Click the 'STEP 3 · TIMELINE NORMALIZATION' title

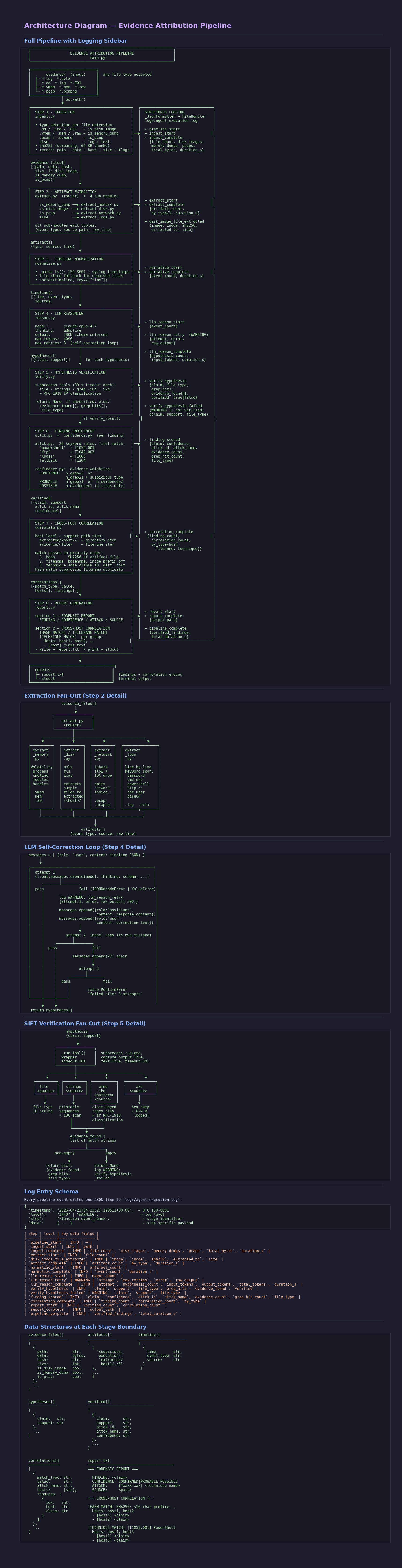click(69, 259)
